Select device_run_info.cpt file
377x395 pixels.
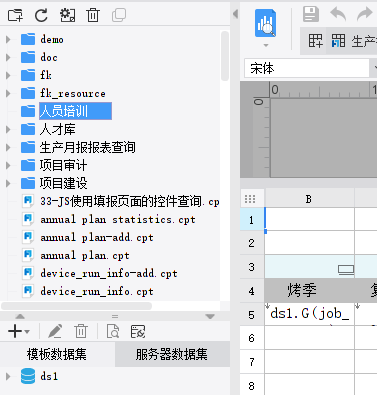point(97,291)
